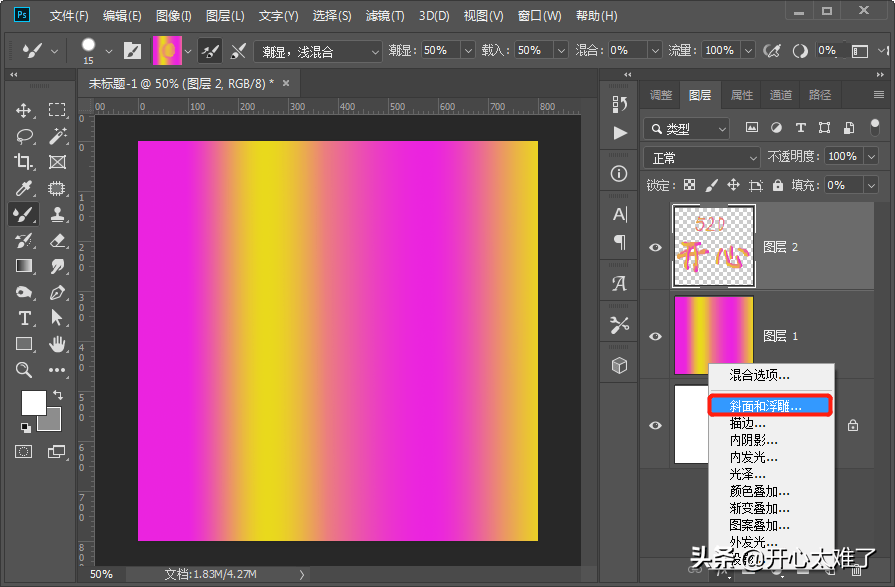Switch to the 通道 panel tab
This screenshot has height=587, width=895.
781,95
